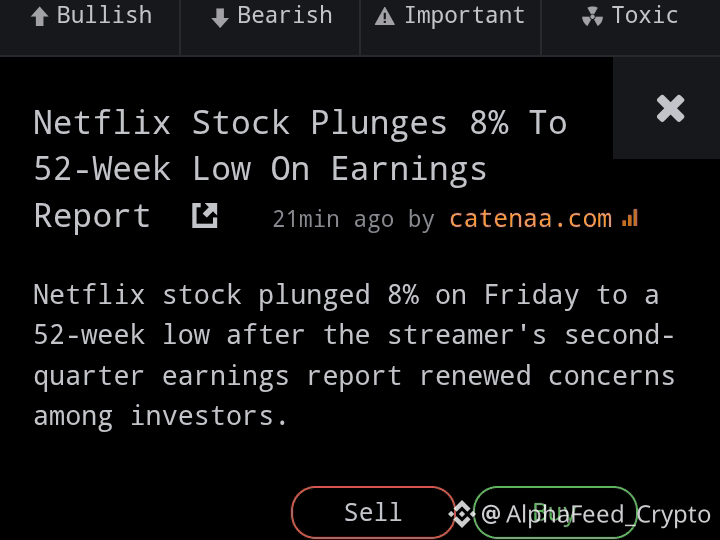Click the radiation icon beside Toxic
The image size is (720, 540).
[592, 17]
